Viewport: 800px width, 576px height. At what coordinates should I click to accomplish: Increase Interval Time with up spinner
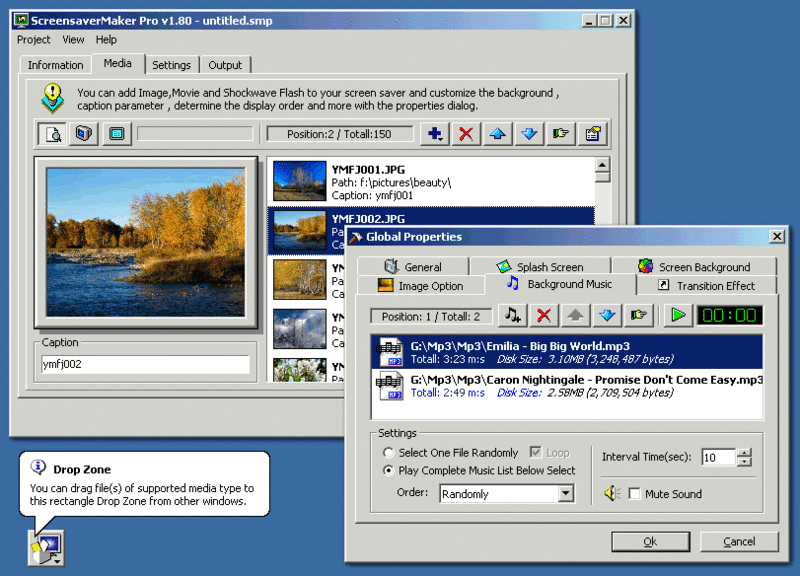(x=744, y=452)
